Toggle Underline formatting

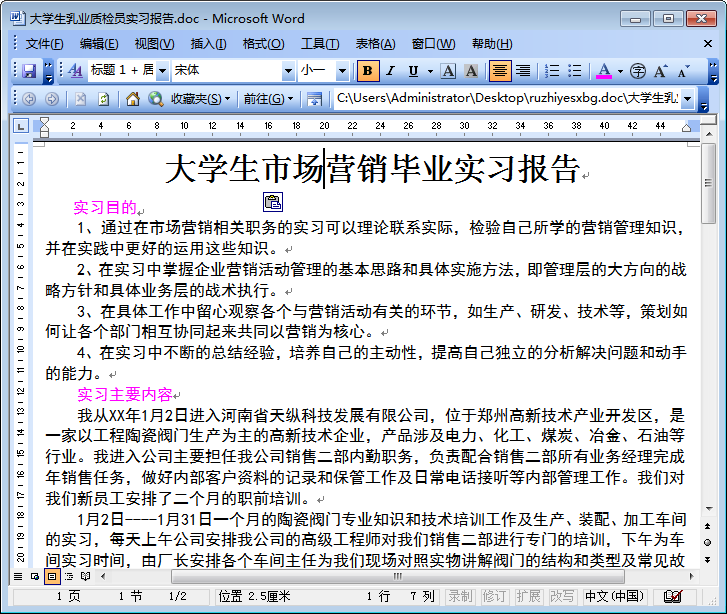click(413, 71)
